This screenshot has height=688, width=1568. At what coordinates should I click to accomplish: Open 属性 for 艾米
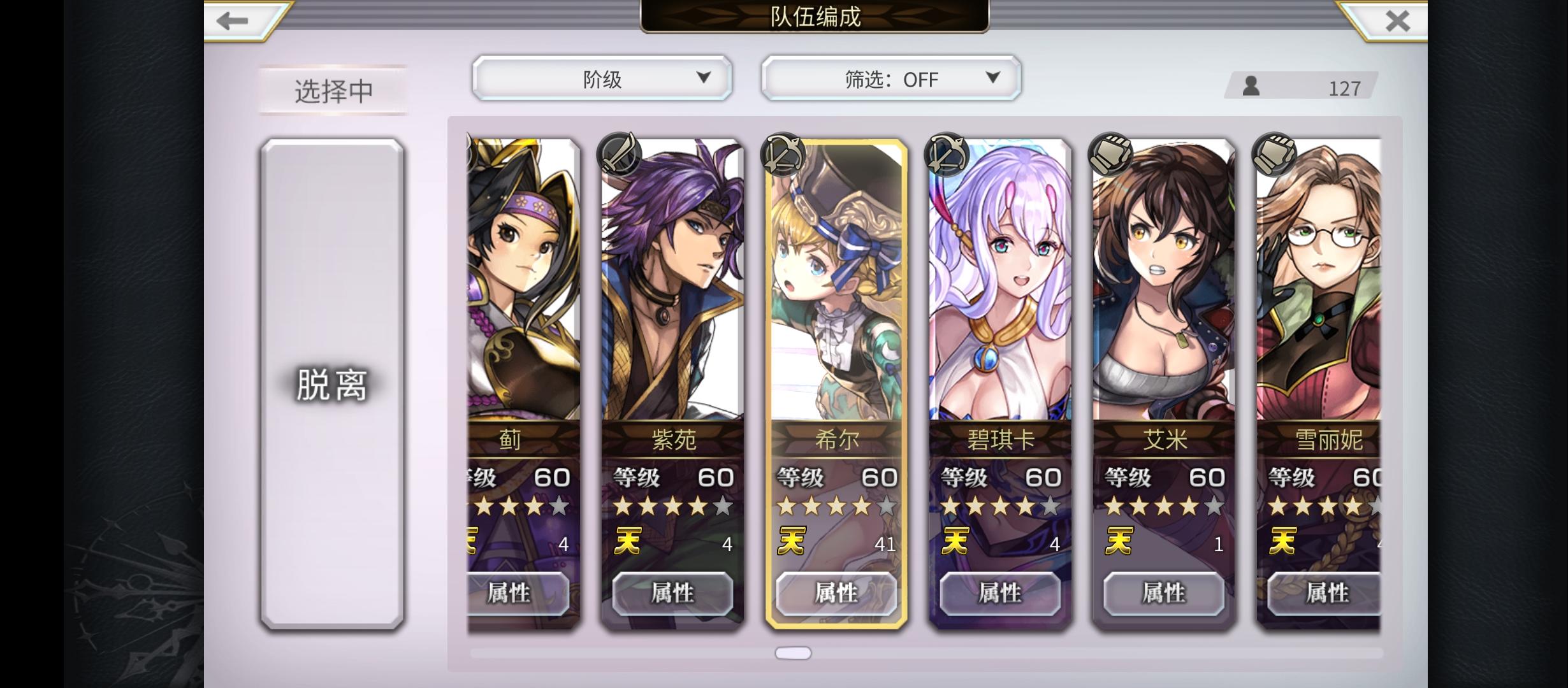pyautogui.click(x=1164, y=593)
